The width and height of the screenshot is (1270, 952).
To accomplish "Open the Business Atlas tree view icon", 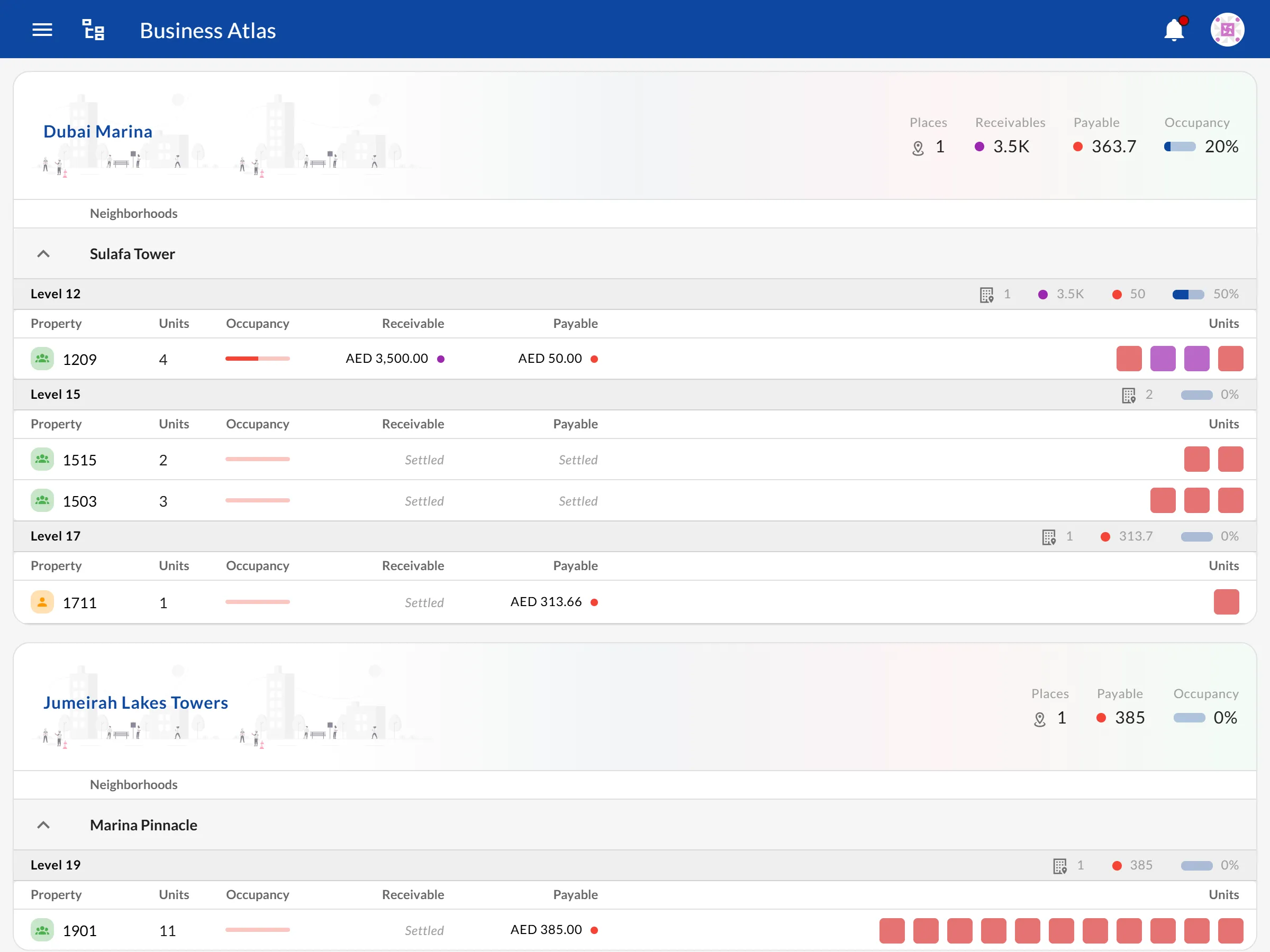I will click(x=93, y=30).
